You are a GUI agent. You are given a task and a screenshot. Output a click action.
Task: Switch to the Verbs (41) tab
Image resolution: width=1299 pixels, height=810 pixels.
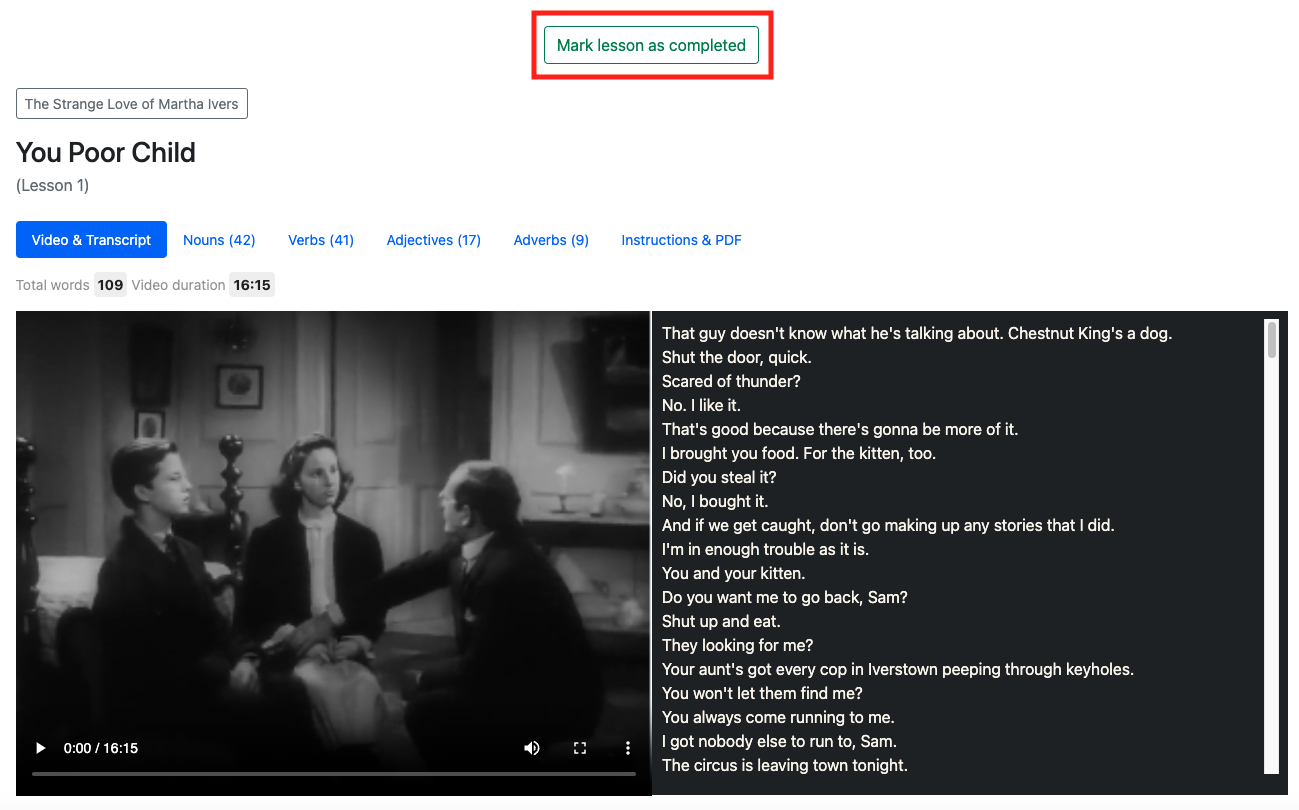(x=321, y=240)
